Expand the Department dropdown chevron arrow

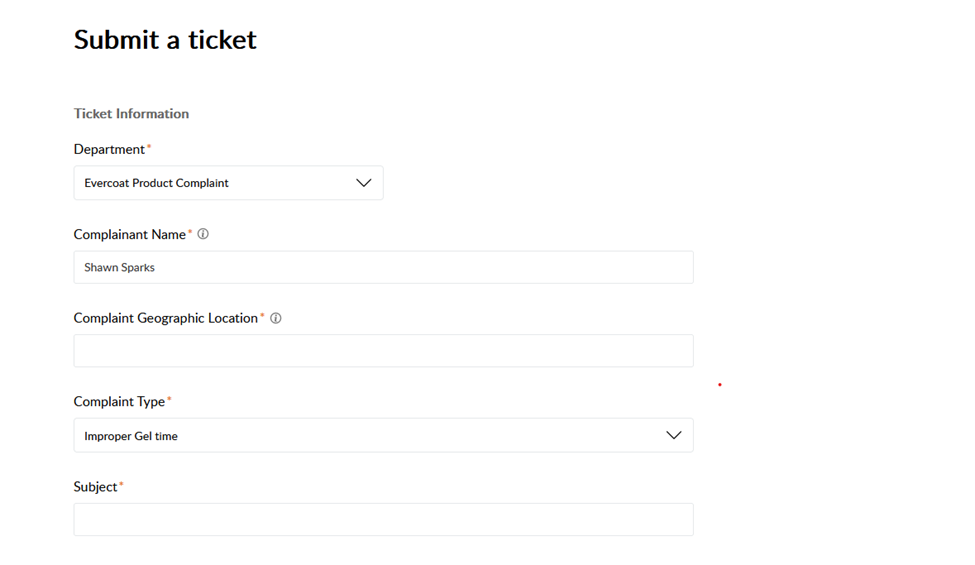(x=363, y=183)
